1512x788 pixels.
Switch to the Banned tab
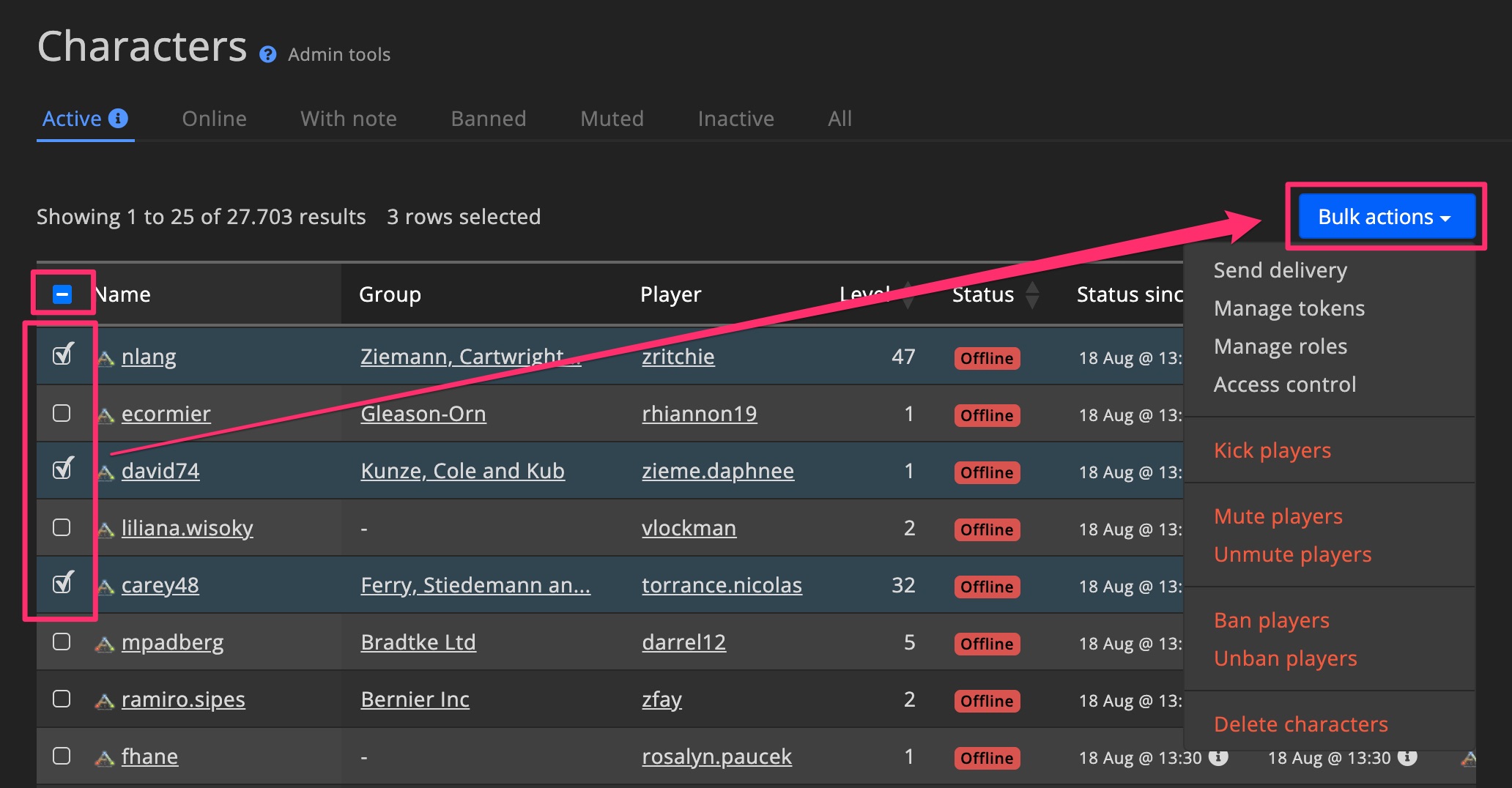click(488, 118)
